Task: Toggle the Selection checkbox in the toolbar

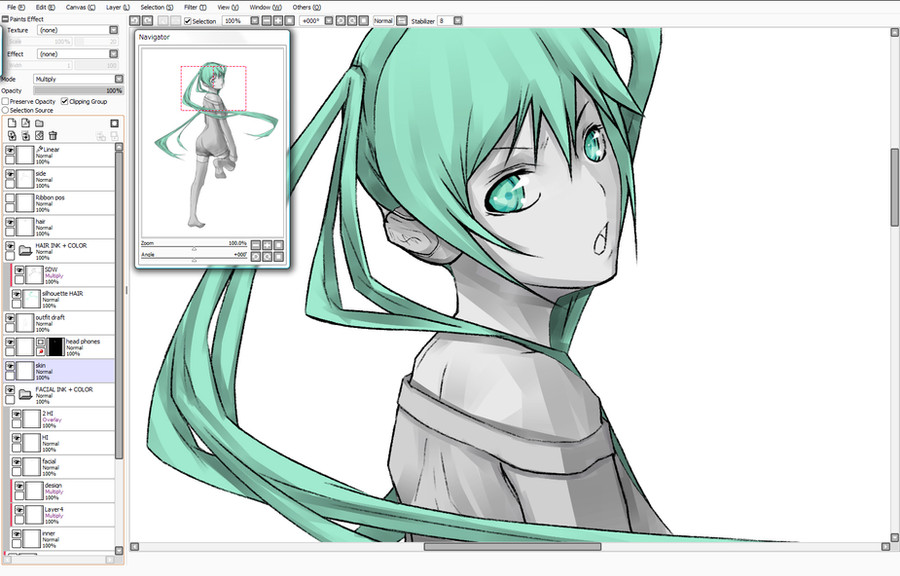Action: 188,21
